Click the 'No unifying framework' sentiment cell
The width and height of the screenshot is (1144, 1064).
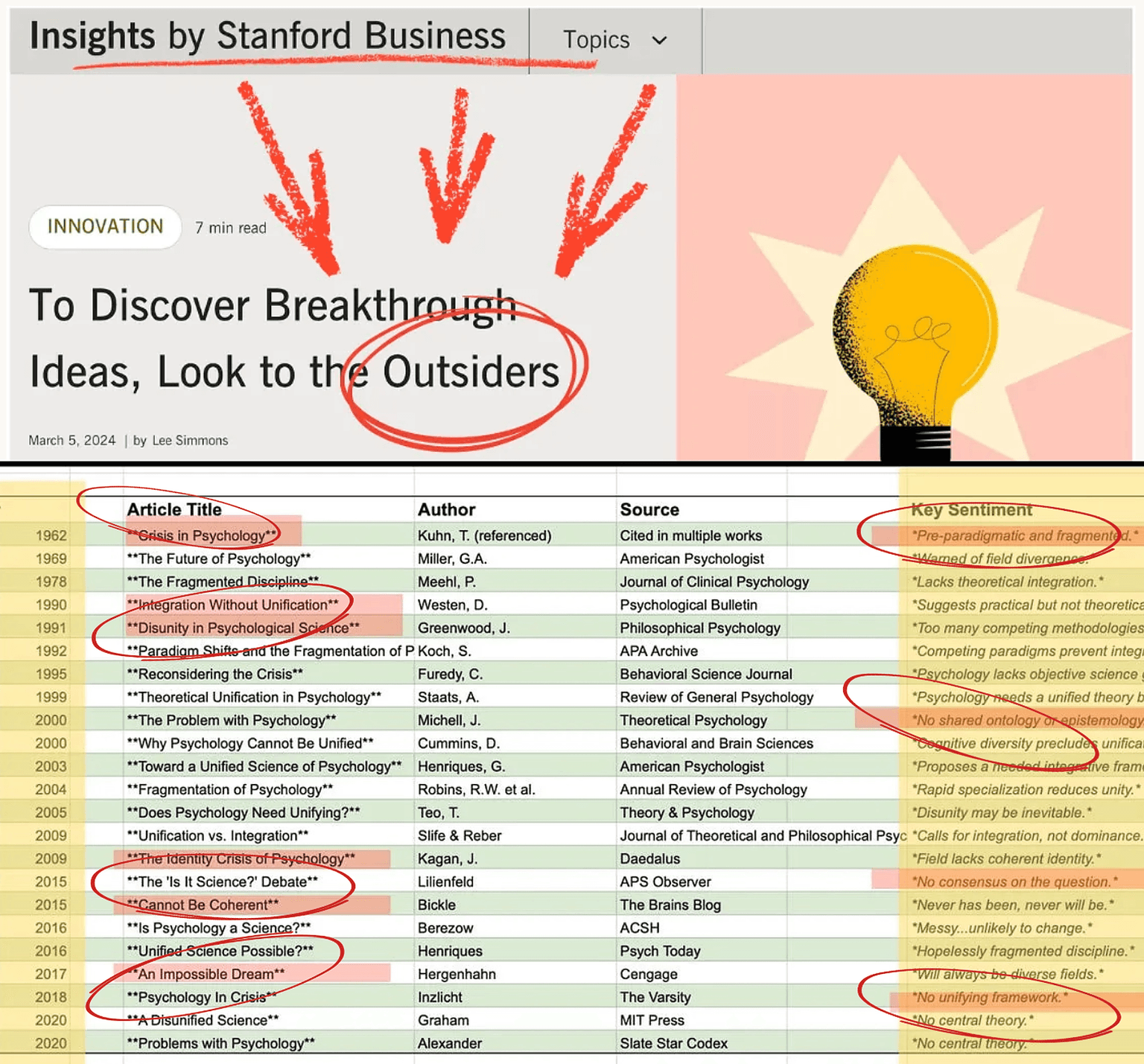point(991,997)
